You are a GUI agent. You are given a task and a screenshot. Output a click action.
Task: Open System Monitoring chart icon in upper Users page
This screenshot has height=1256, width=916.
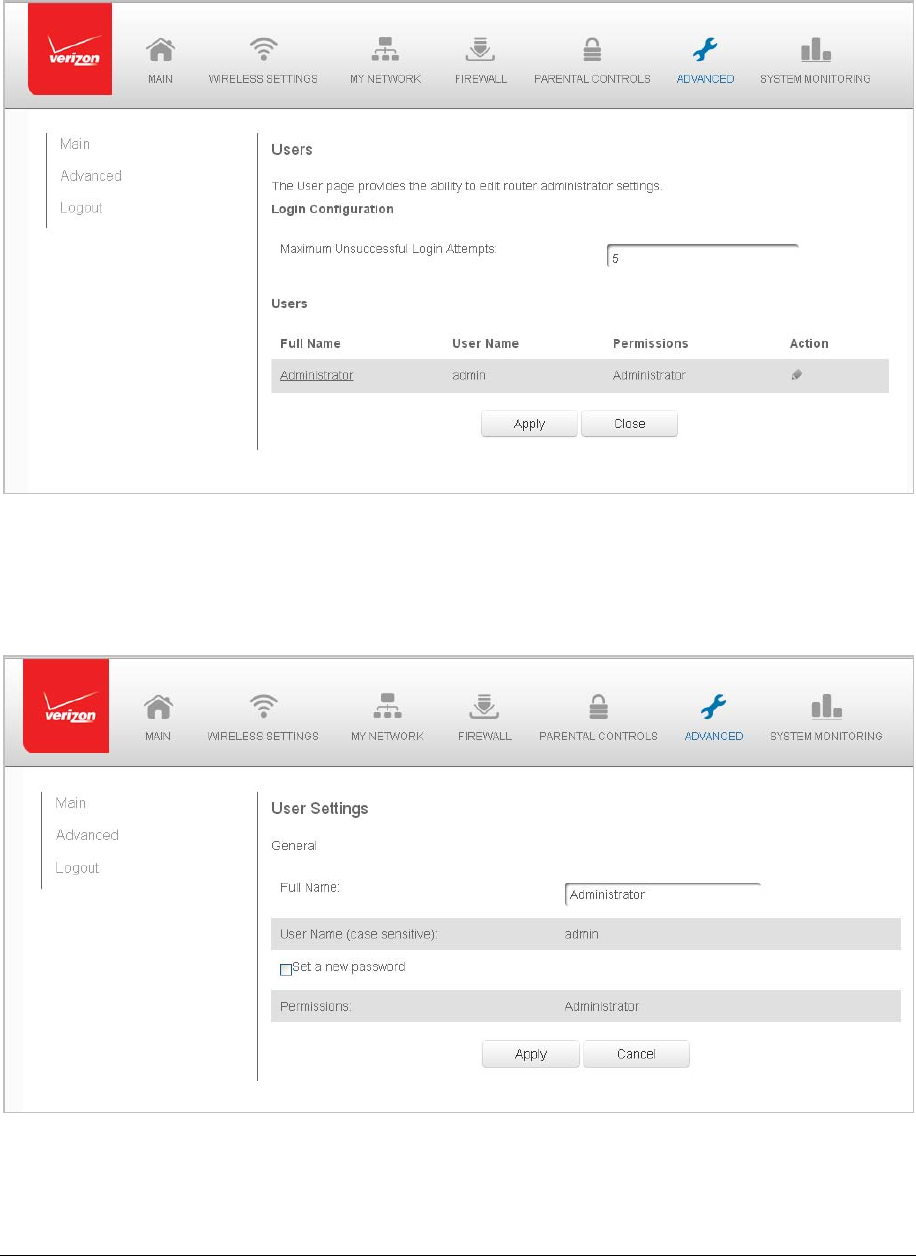[x=814, y=51]
